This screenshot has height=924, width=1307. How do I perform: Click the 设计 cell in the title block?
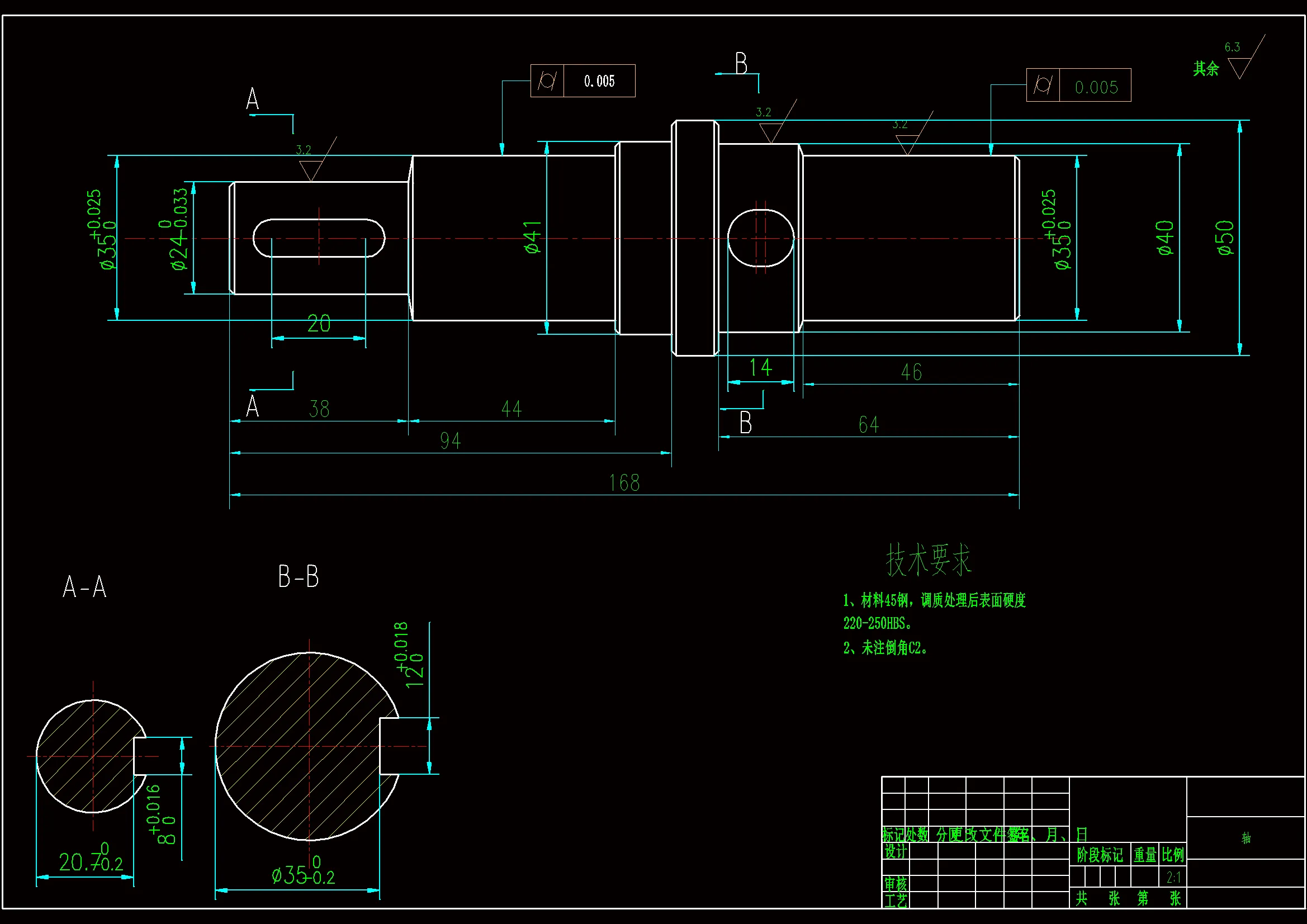pos(896,851)
